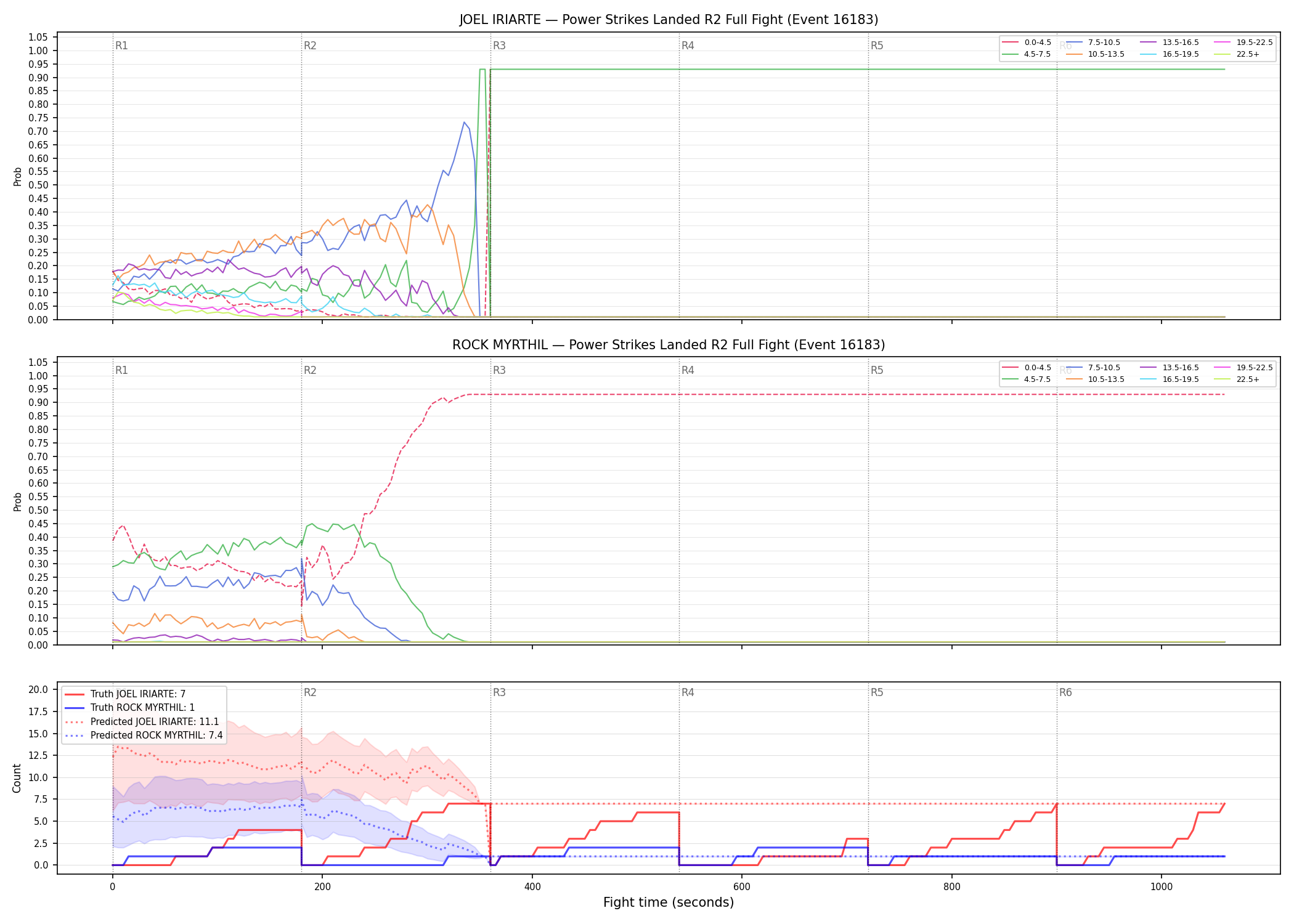This screenshot has width=1294, height=924.
Task: Click 'Predicted ROCK MYRTHIL: 7.4' legend entry
Action: pos(144,735)
